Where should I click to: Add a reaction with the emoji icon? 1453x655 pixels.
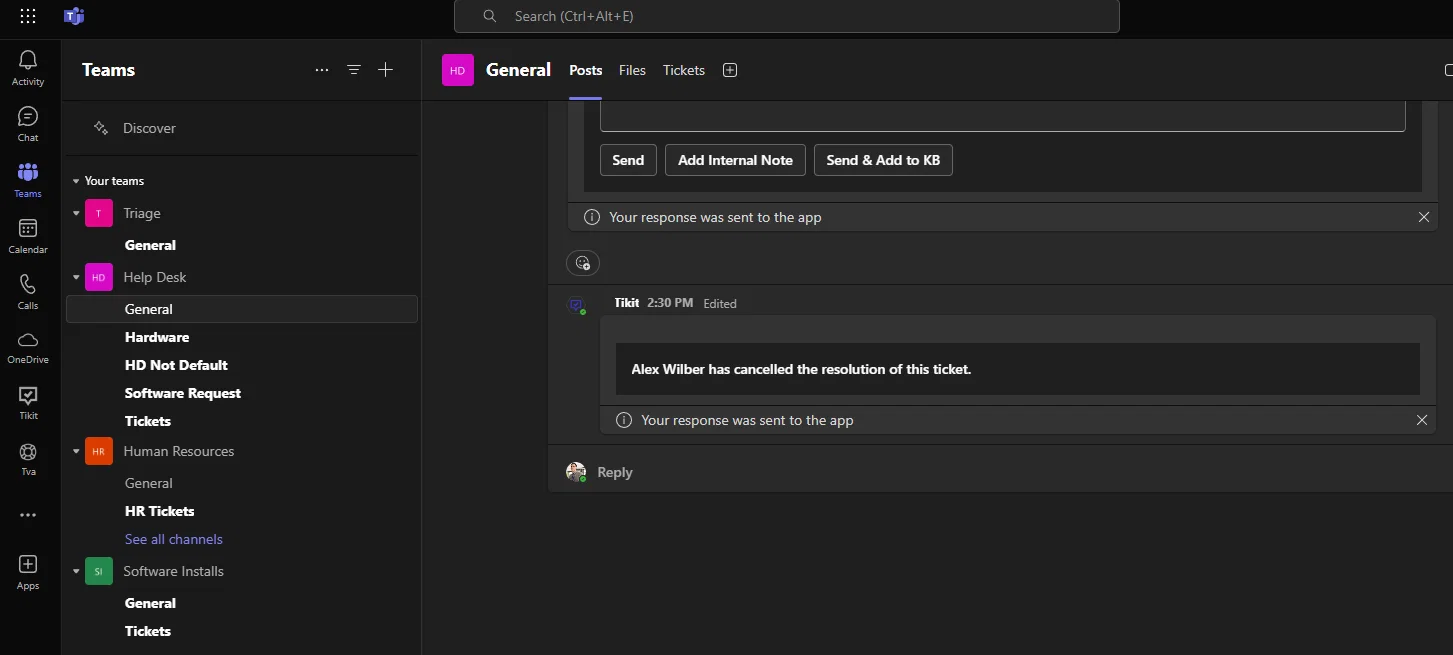(583, 263)
